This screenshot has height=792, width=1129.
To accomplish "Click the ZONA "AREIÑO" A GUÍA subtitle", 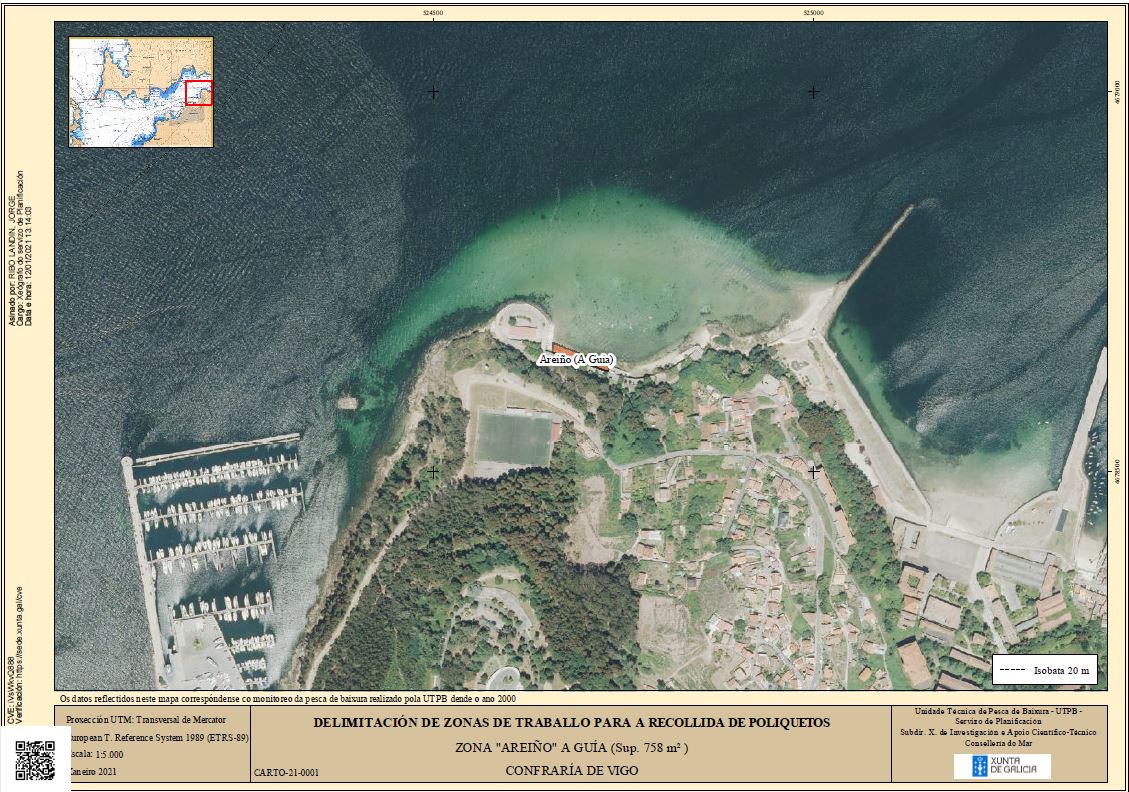I will pyautogui.click(x=571, y=747).
